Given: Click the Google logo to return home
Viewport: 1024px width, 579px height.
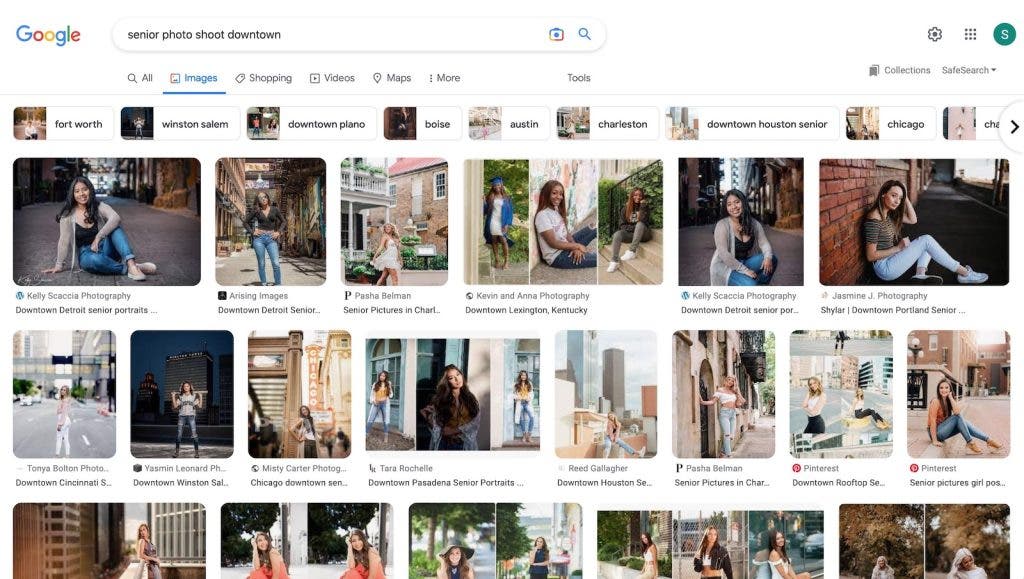Looking at the screenshot, I should 48,34.
